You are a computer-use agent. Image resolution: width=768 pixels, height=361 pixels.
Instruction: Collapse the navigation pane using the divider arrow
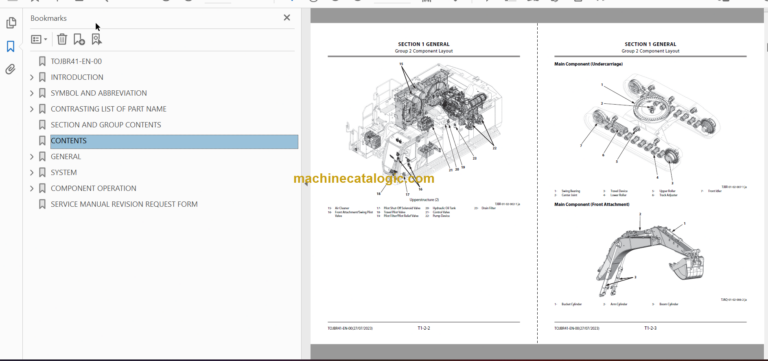coord(306,183)
